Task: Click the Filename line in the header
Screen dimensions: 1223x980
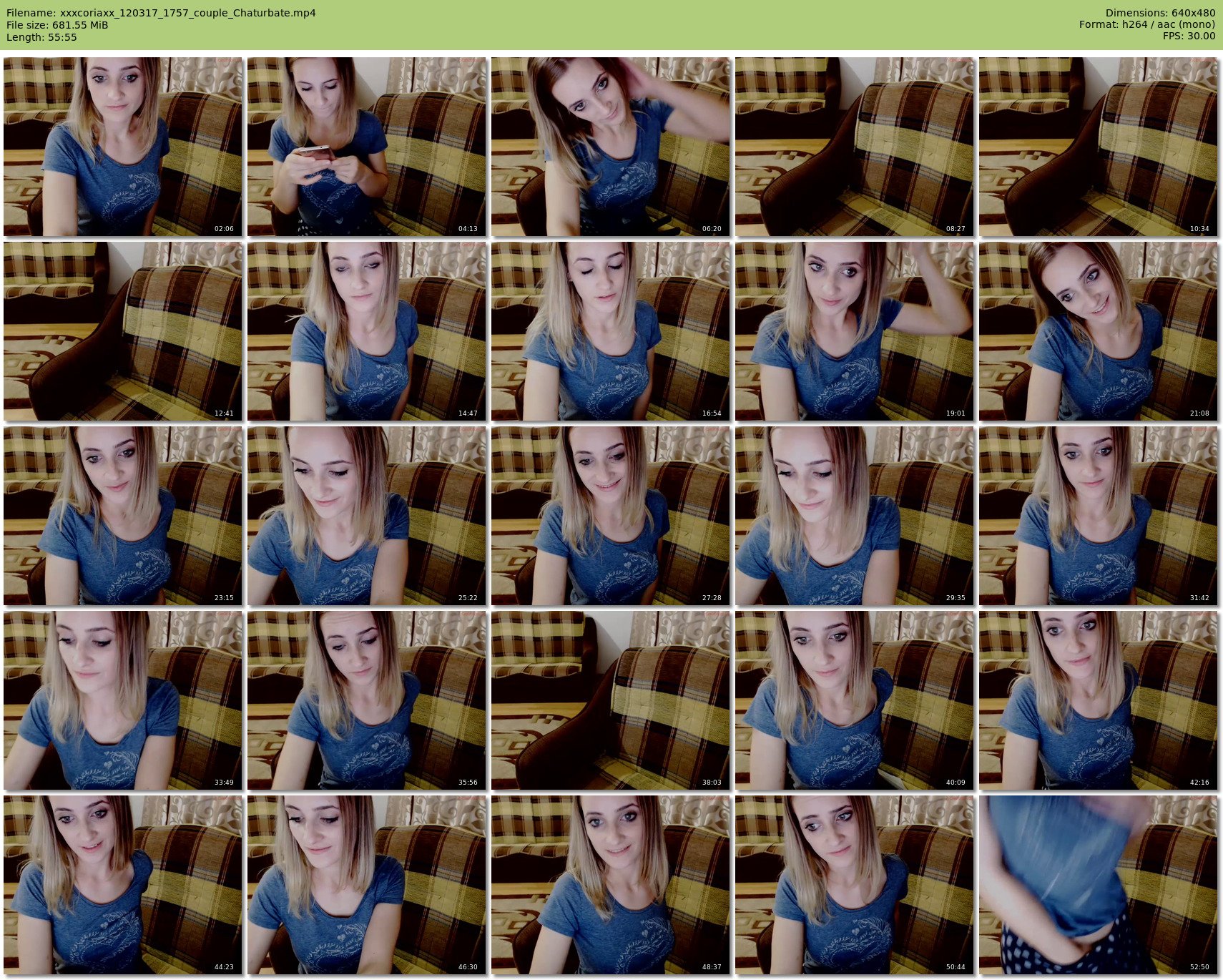Action: [x=161, y=13]
